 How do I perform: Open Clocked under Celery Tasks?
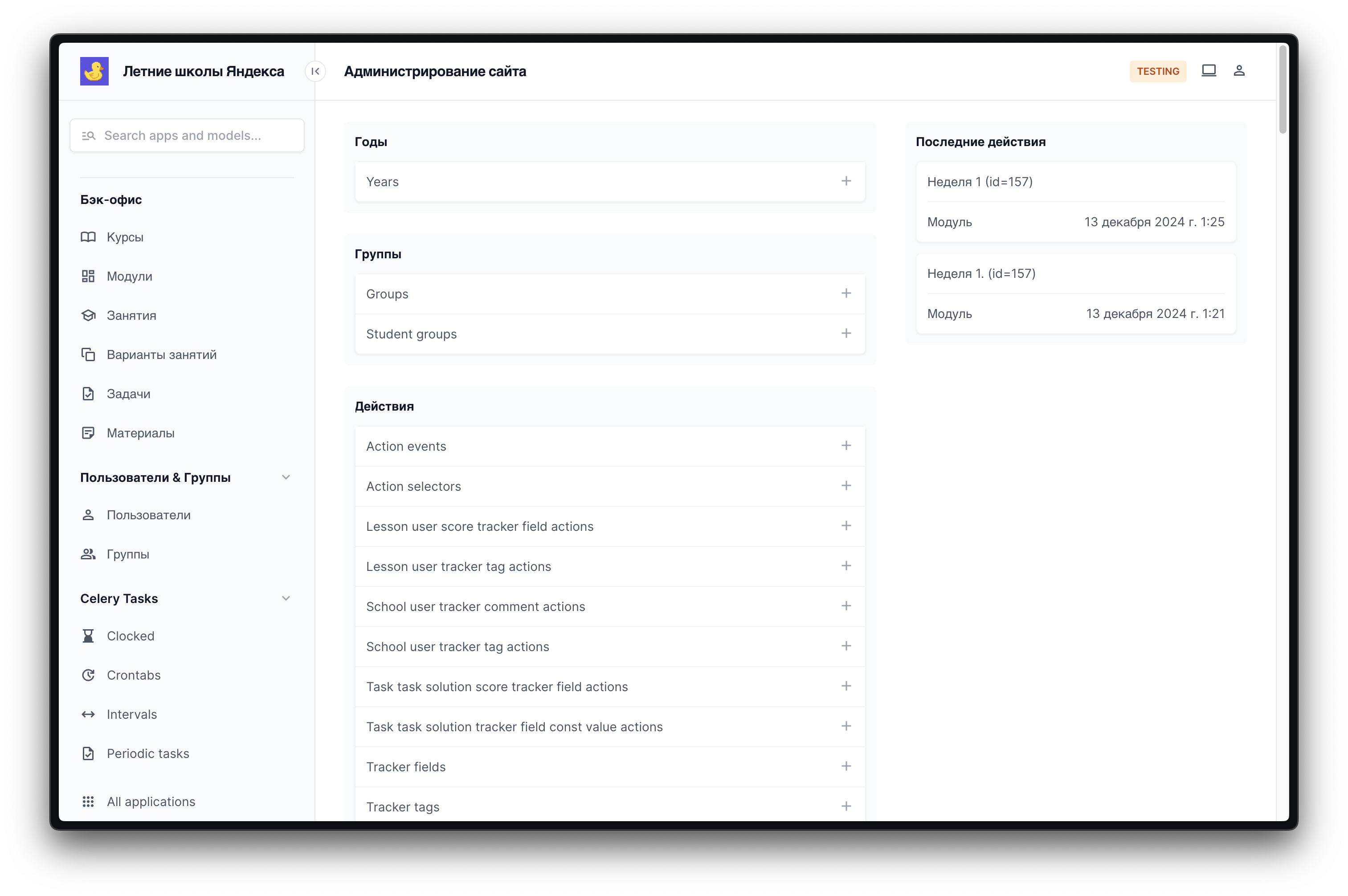(131, 636)
